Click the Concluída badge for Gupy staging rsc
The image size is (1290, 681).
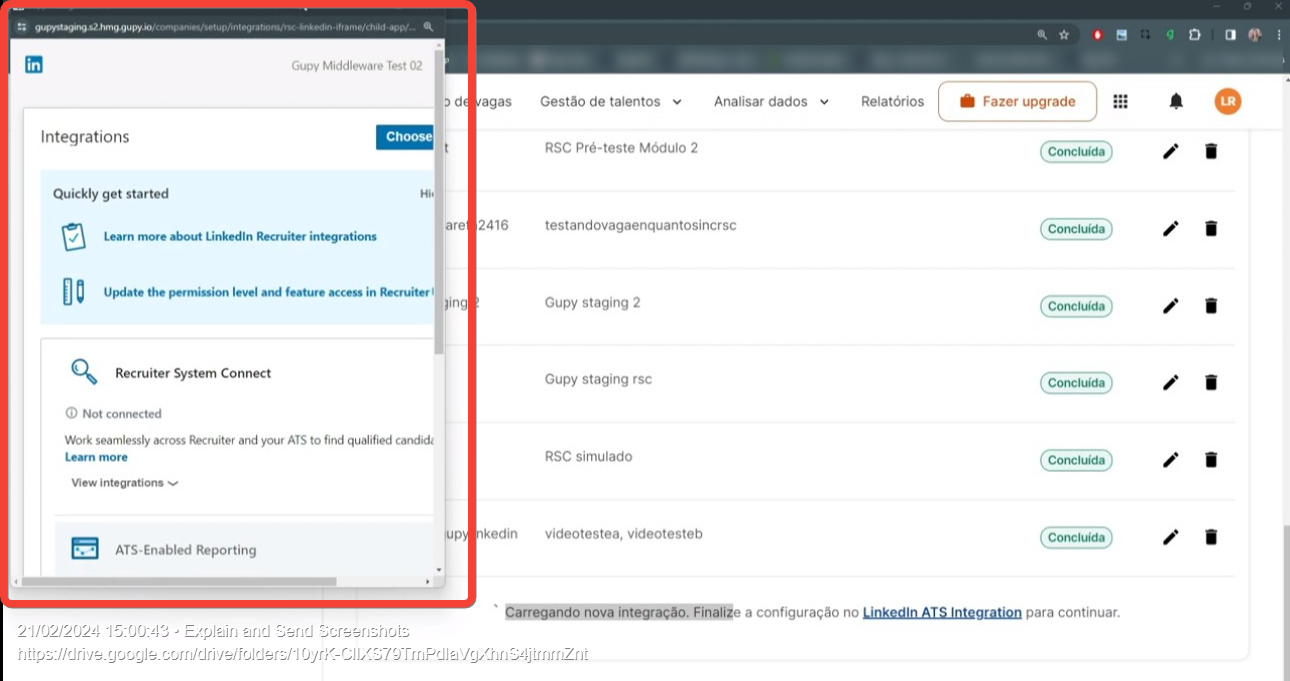point(1076,383)
